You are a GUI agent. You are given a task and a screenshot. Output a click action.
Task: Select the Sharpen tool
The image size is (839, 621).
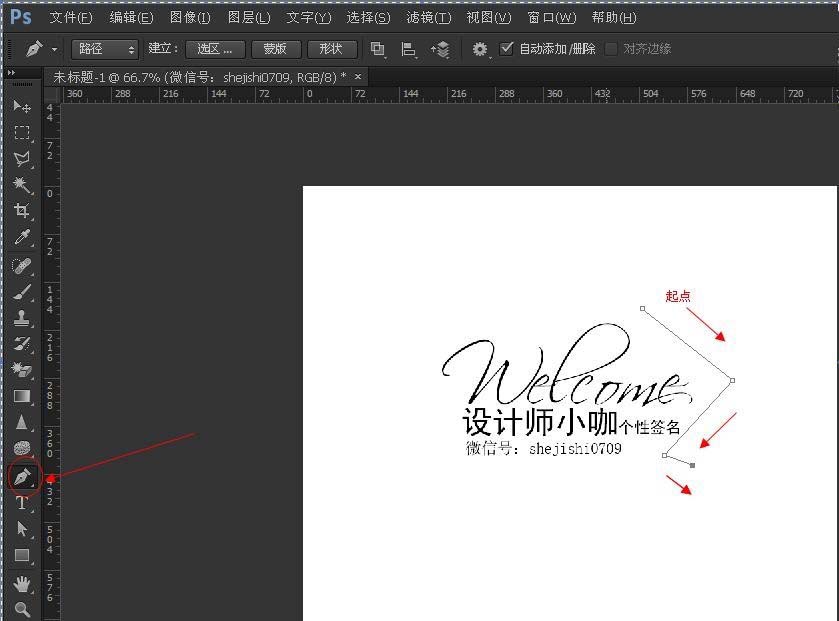tap(21, 422)
